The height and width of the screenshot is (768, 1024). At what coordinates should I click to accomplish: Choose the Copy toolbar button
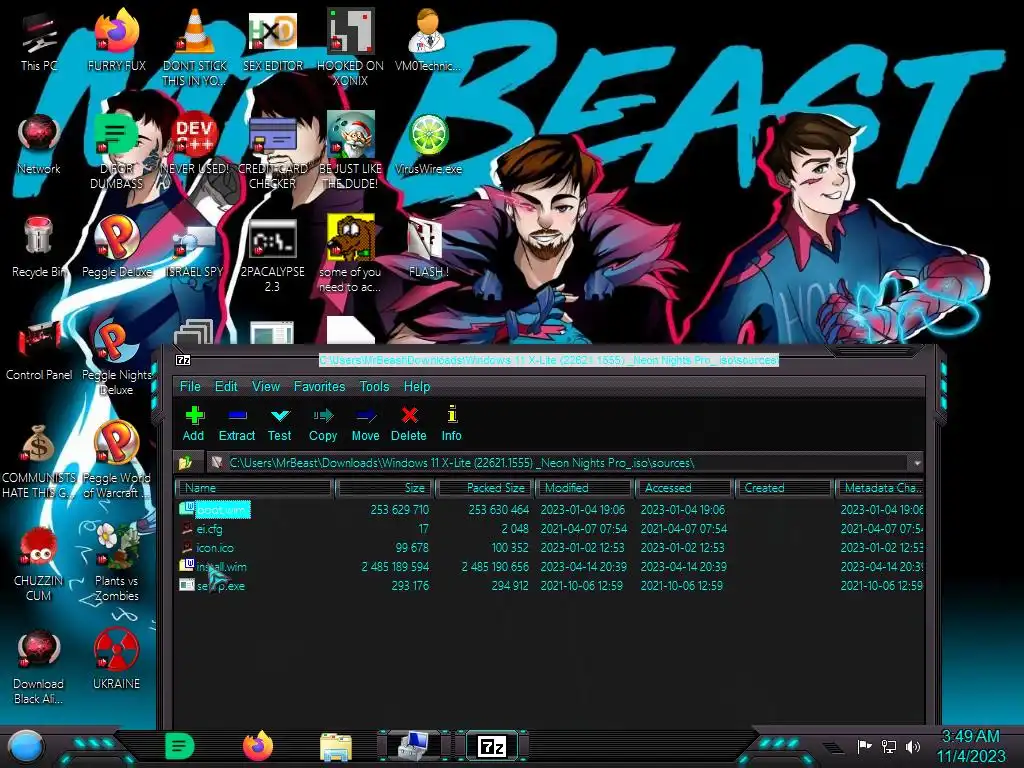point(323,423)
